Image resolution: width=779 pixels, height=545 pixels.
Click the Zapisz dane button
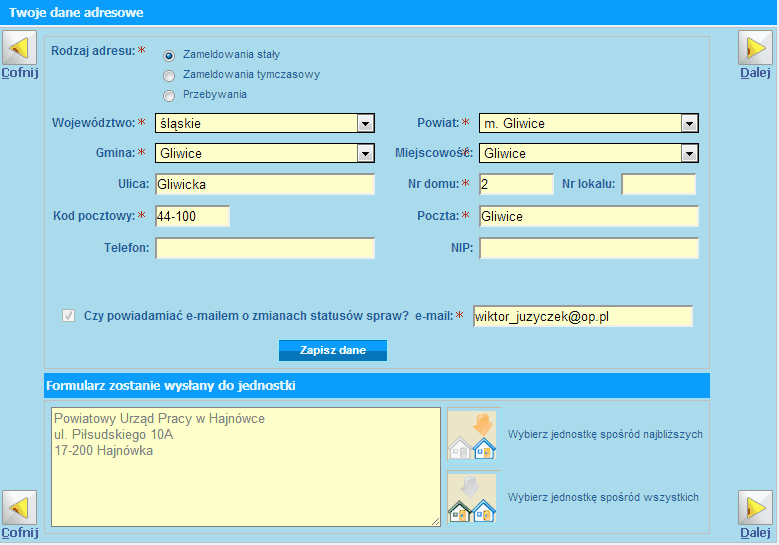333,350
